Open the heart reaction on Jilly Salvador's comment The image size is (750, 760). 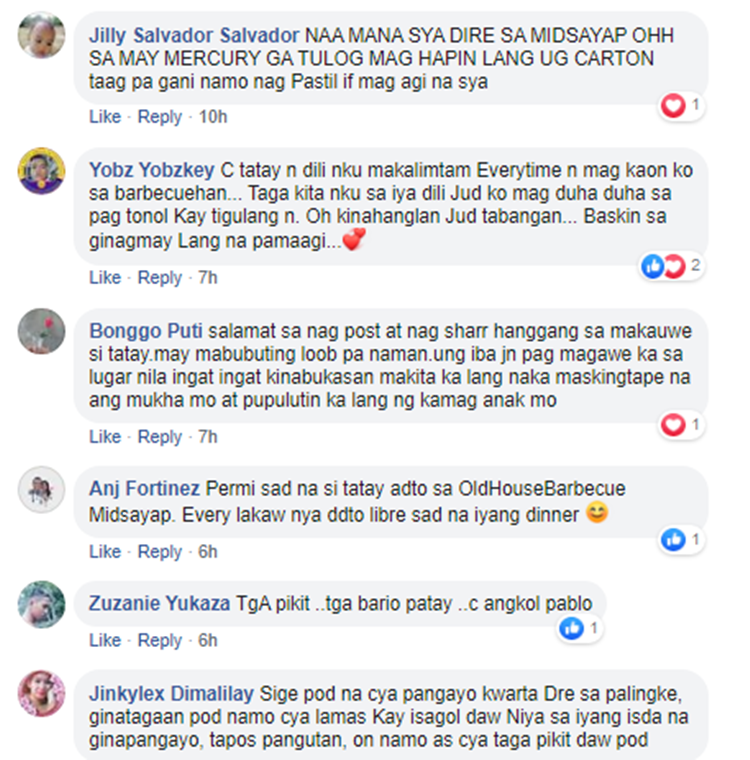(682, 106)
